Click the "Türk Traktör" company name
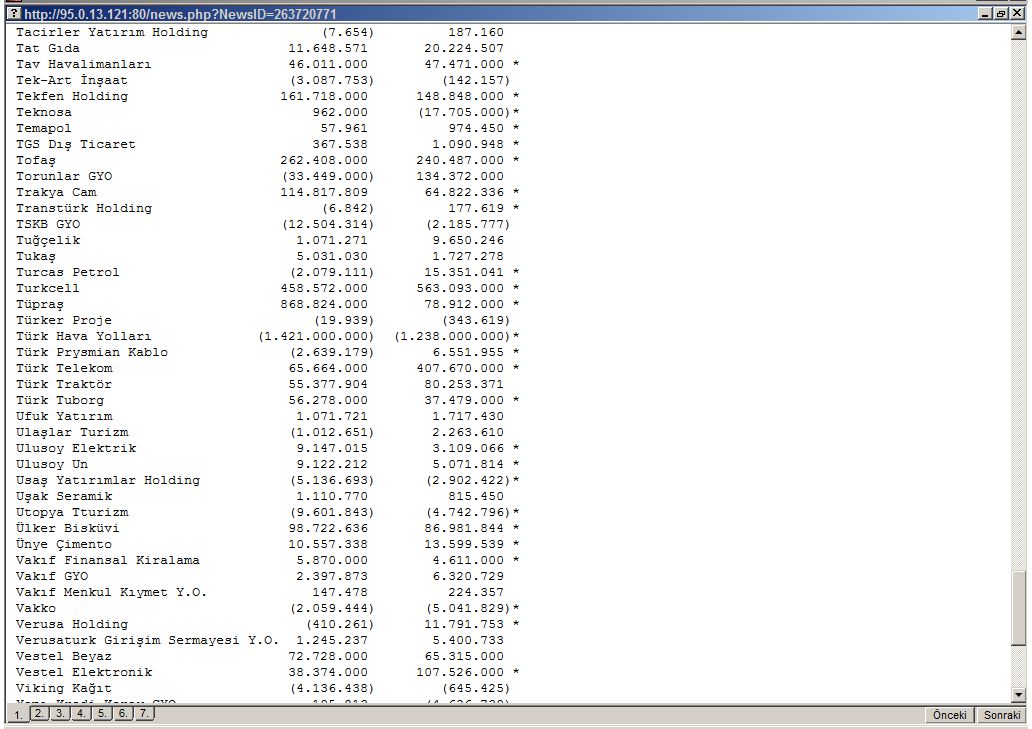 tap(64, 384)
